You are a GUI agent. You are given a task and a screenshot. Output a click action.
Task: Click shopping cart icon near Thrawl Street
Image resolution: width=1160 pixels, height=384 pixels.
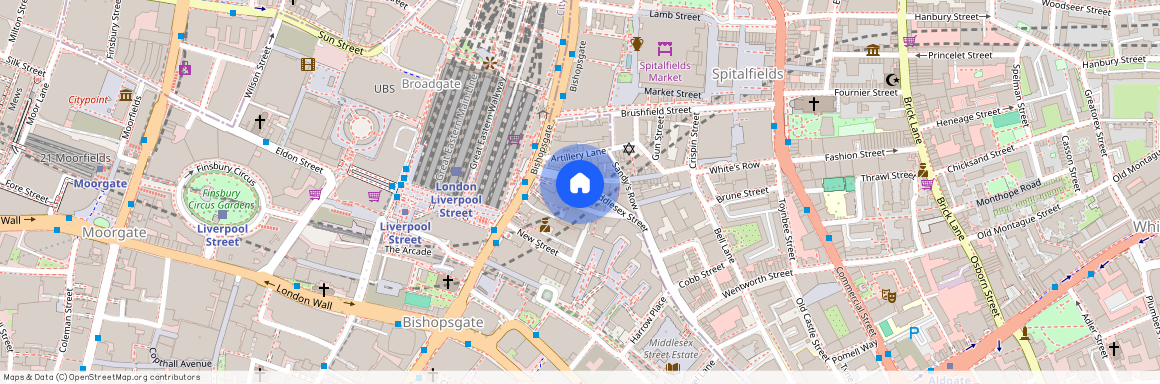coord(926,183)
